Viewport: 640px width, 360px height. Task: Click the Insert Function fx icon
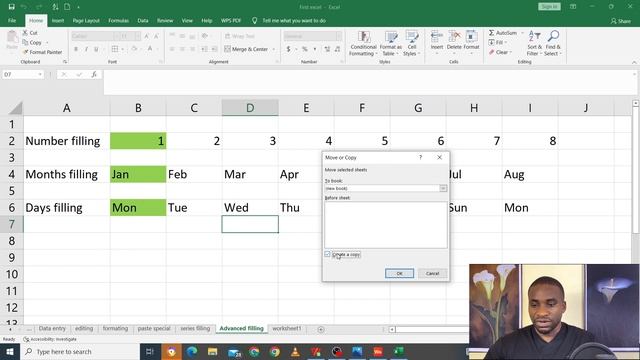pos(94,74)
